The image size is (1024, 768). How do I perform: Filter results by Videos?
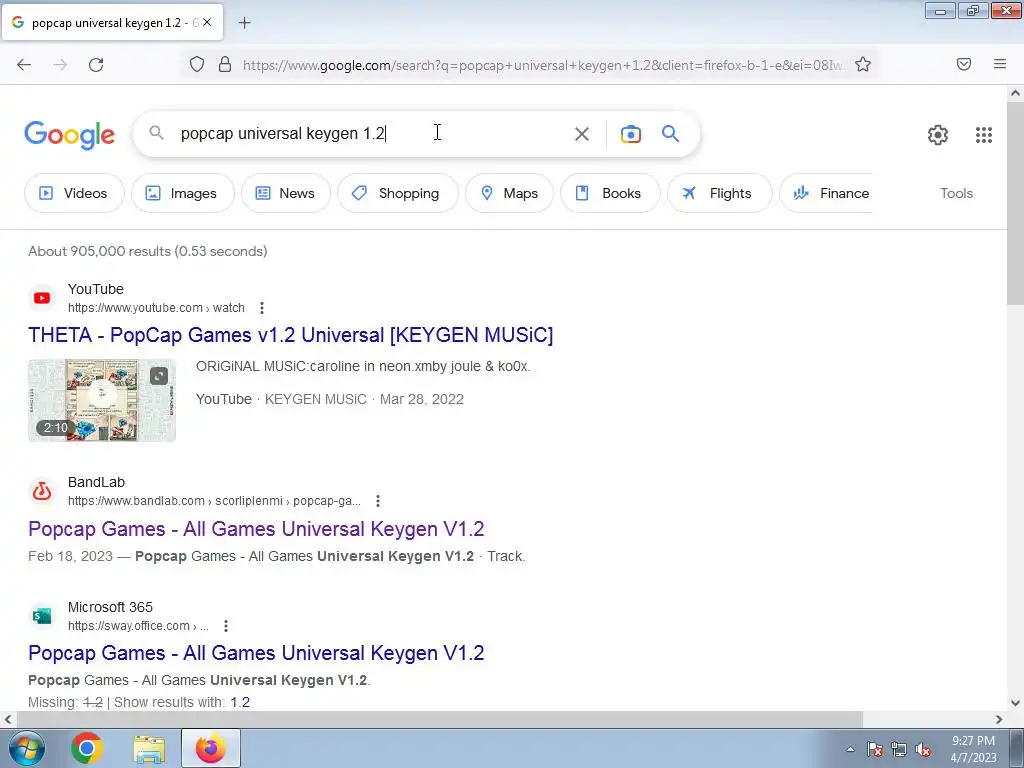(74, 193)
